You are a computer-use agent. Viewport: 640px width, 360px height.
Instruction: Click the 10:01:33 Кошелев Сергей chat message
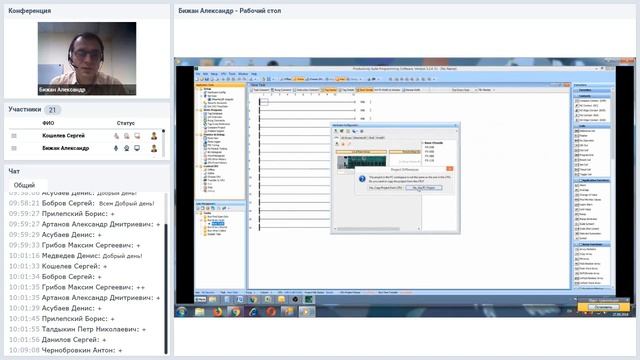[x=58, y=266]
